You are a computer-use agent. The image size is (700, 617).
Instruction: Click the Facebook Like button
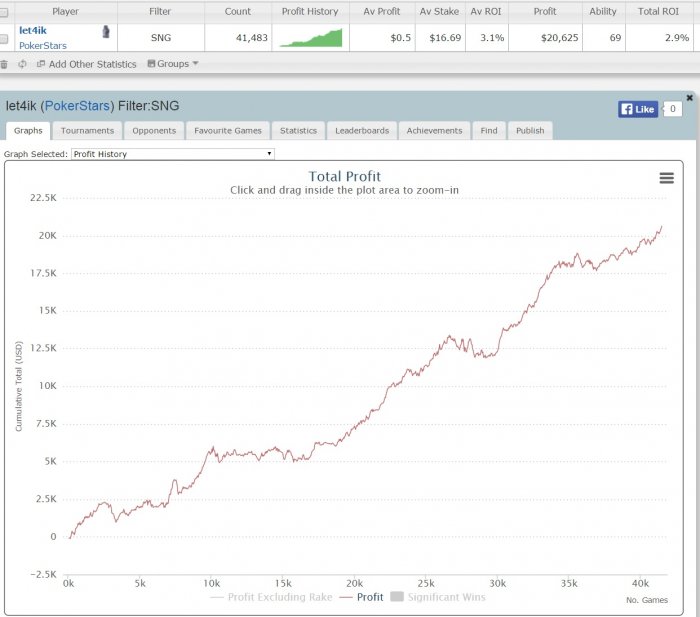click(x=638, y=109)
